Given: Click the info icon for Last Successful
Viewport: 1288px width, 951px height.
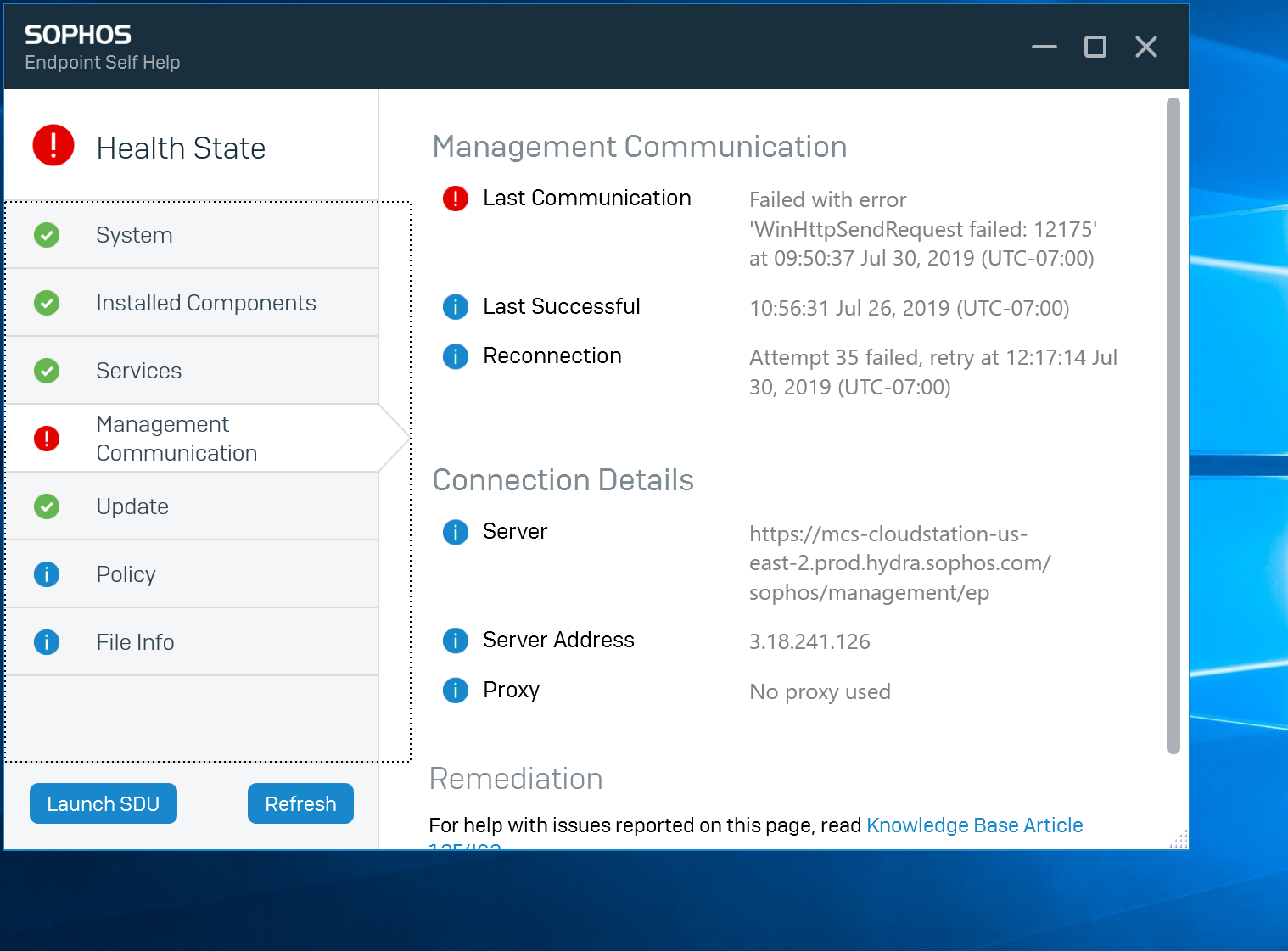Looking at the screenshot, I should tap(456, 307).
